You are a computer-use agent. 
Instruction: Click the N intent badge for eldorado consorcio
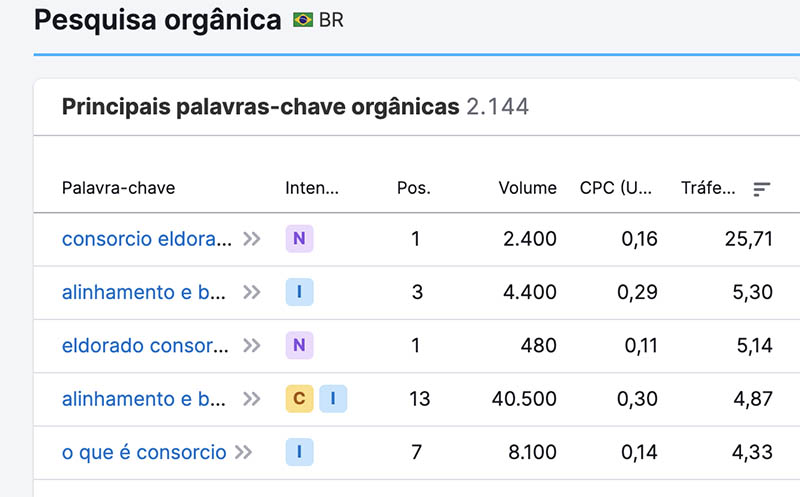tap(299, 346)
